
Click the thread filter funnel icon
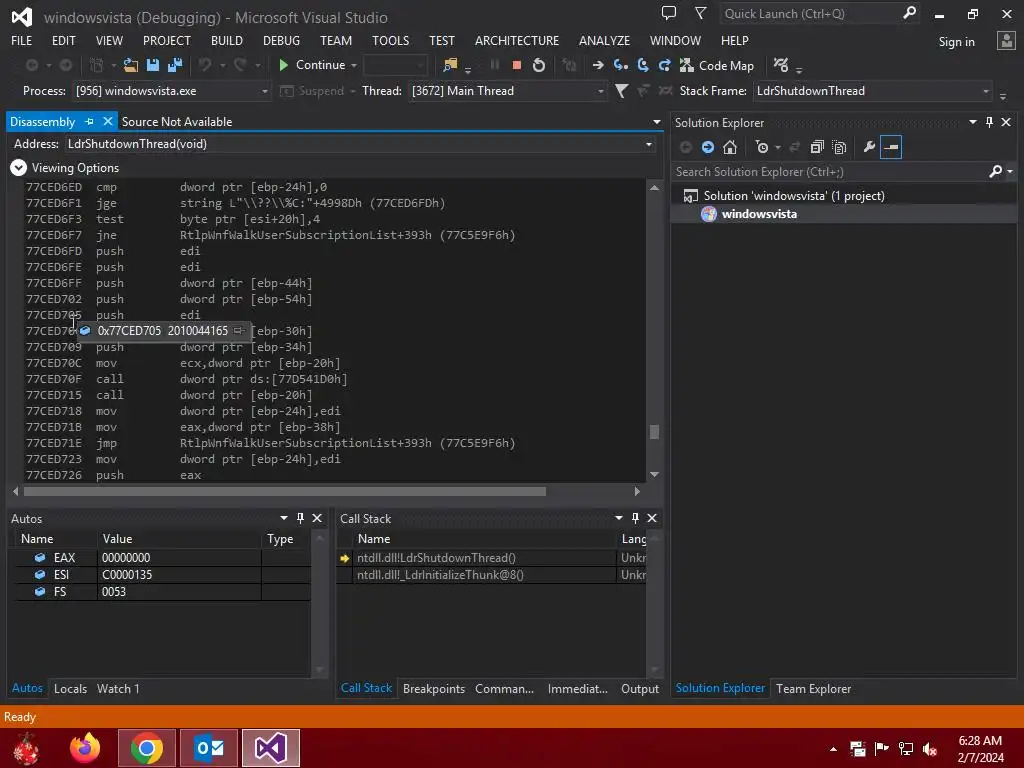pyautogui.click(x=622, y=91)
